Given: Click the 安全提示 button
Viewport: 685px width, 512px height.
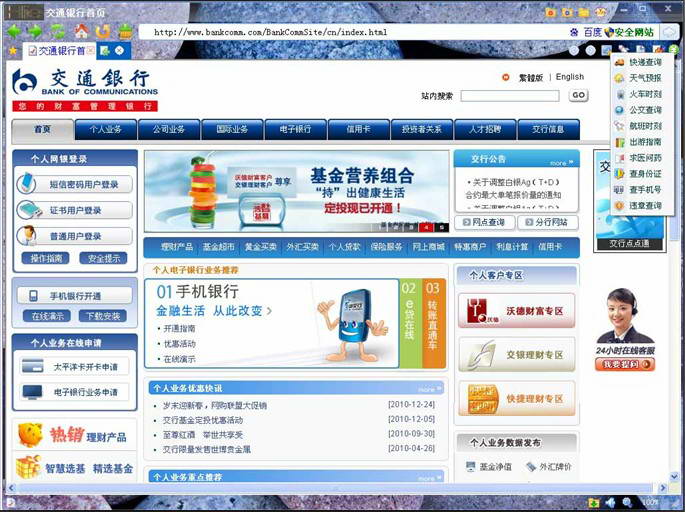Looking at the screenshot, I should coord(104,258).
